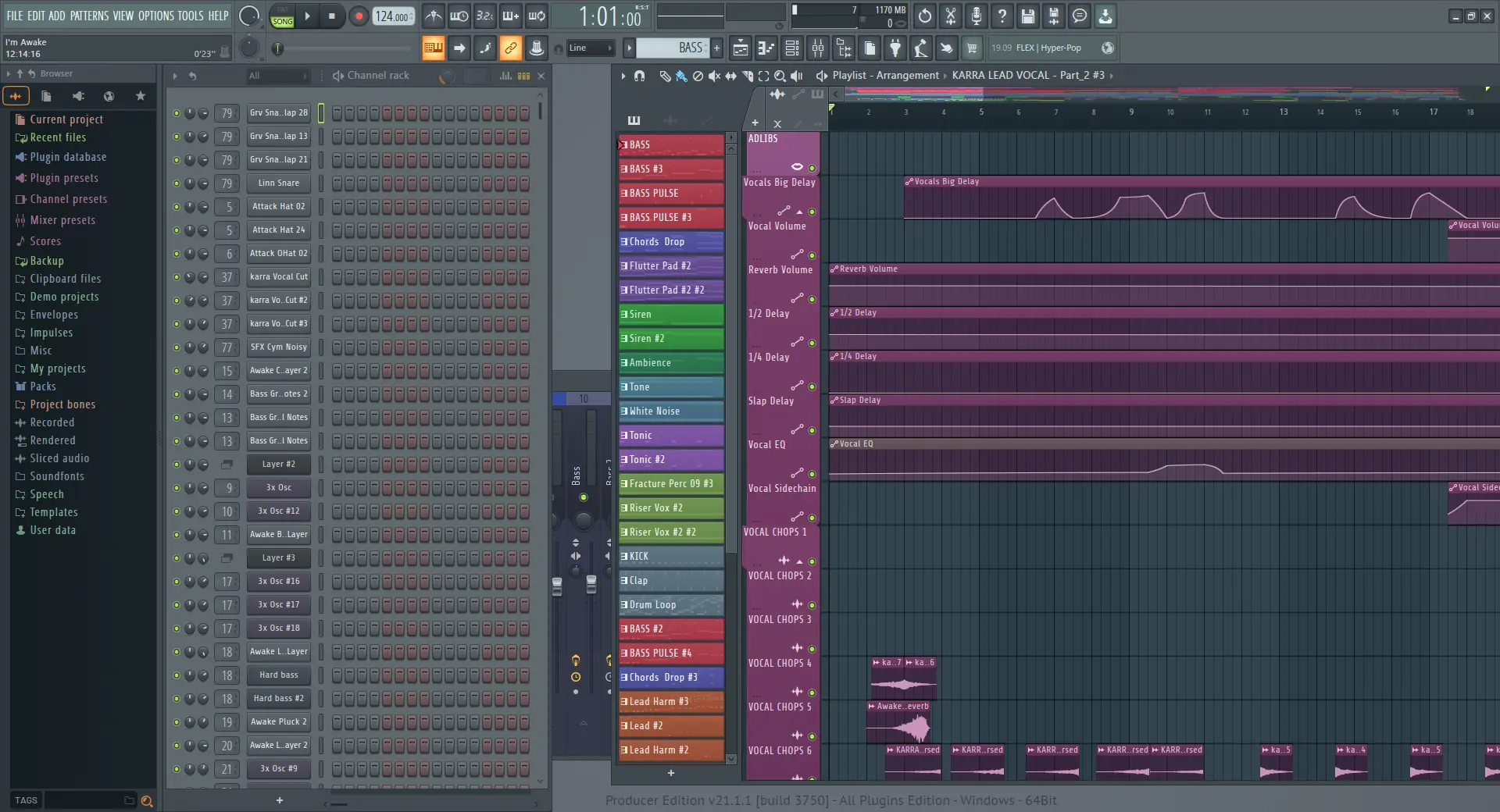Open Channel rack All filter dropdown
This screenshot has width=1500, height=812.
point(277,76)
